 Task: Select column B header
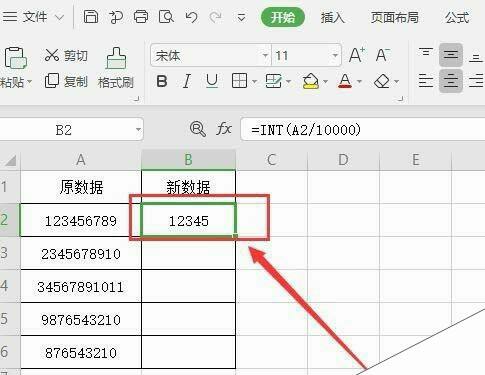coord(188,160)
